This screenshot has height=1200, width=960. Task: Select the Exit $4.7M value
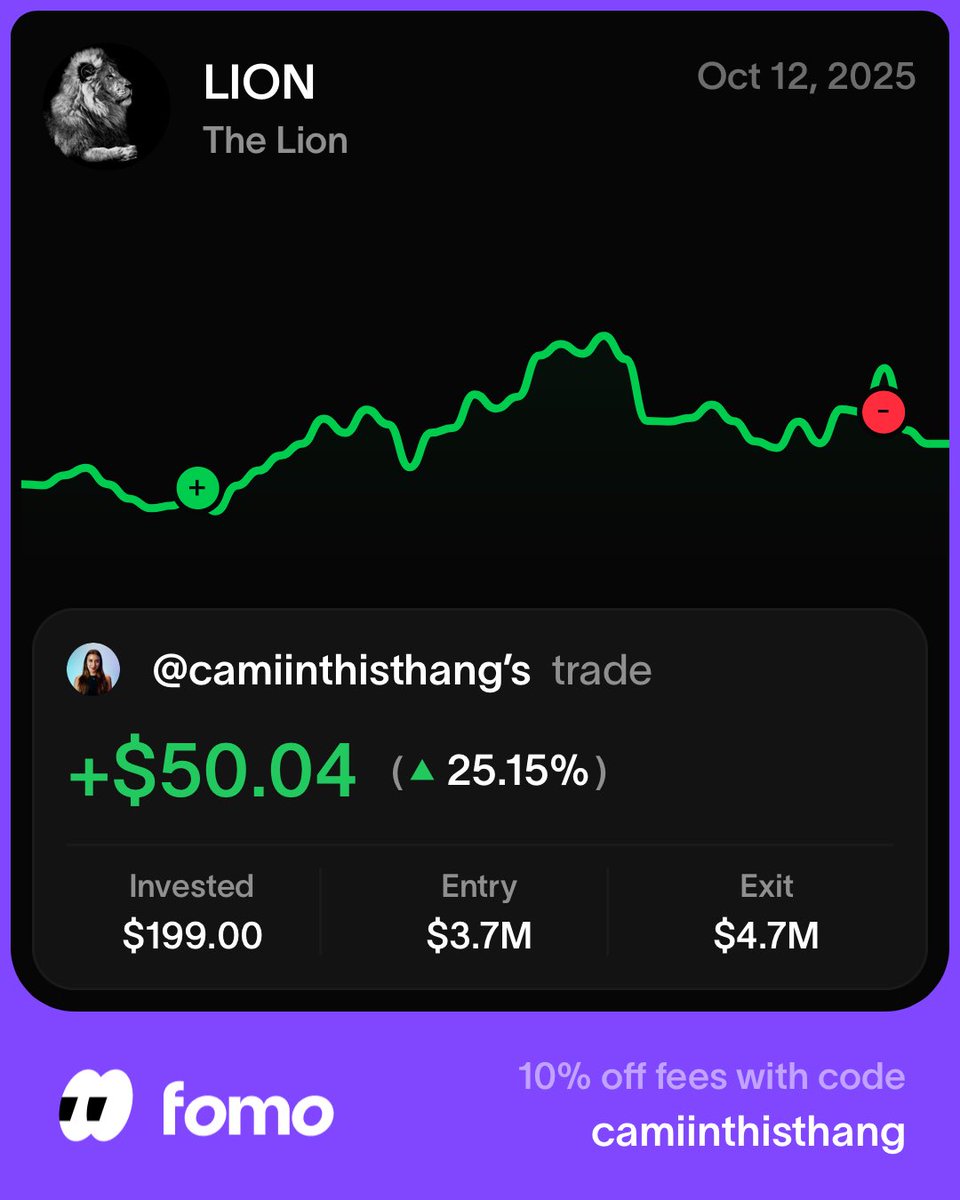766,935
